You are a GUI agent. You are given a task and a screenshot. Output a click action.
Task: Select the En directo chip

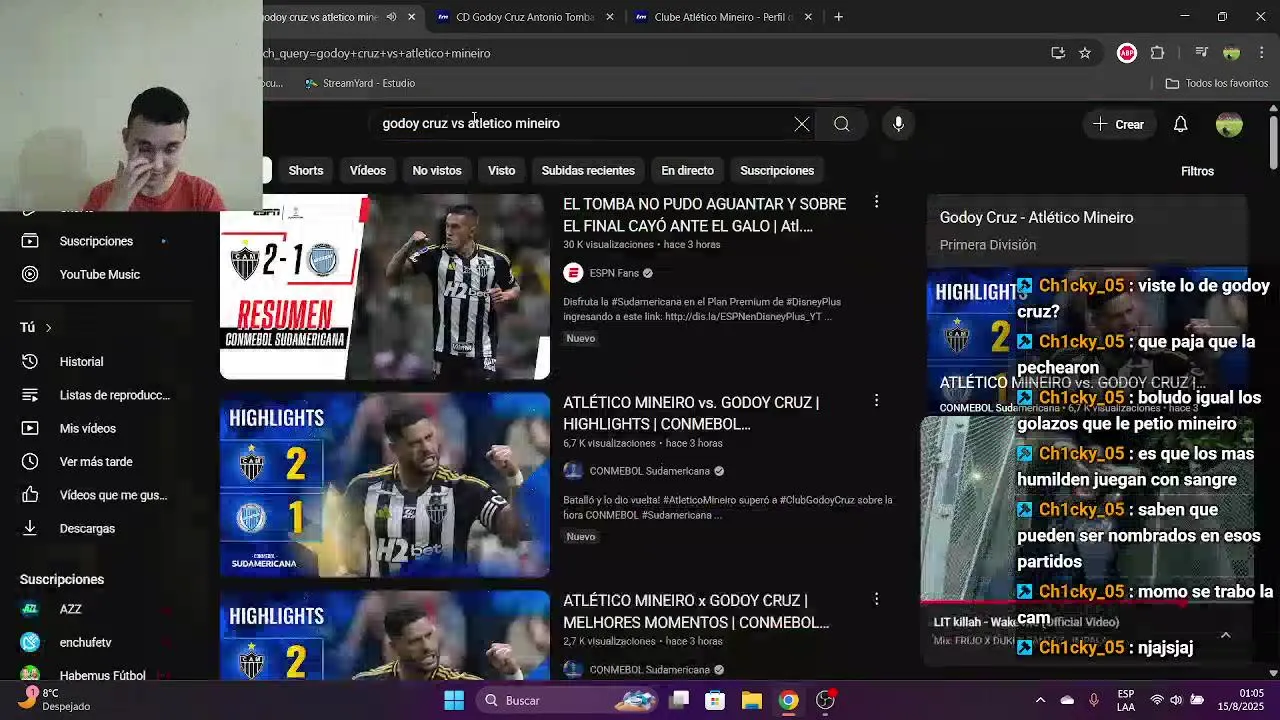point(687,171)
